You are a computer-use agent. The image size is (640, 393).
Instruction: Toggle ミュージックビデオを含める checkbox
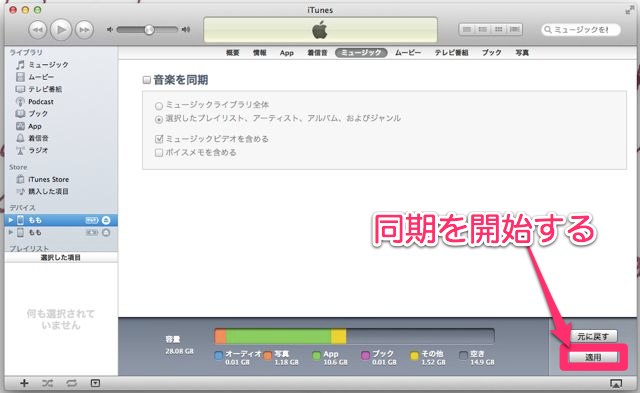159,139
